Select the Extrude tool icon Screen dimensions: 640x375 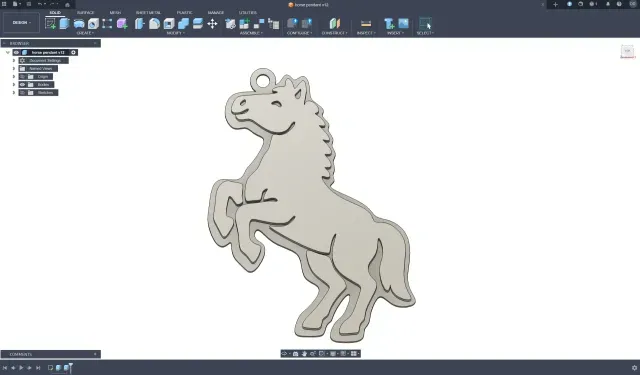[x=64, y=23]
